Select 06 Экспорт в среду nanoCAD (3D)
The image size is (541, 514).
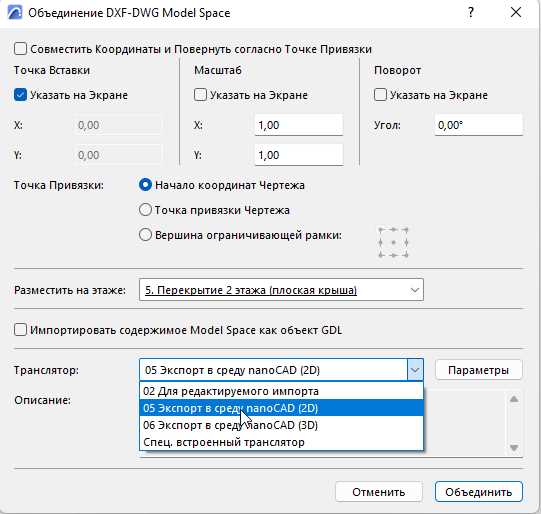coord(281,425)
